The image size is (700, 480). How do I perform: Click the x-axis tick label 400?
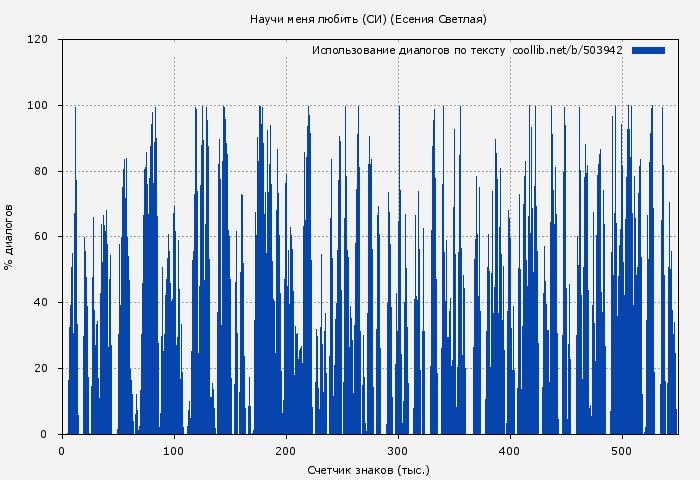click(x=510, y=451)
